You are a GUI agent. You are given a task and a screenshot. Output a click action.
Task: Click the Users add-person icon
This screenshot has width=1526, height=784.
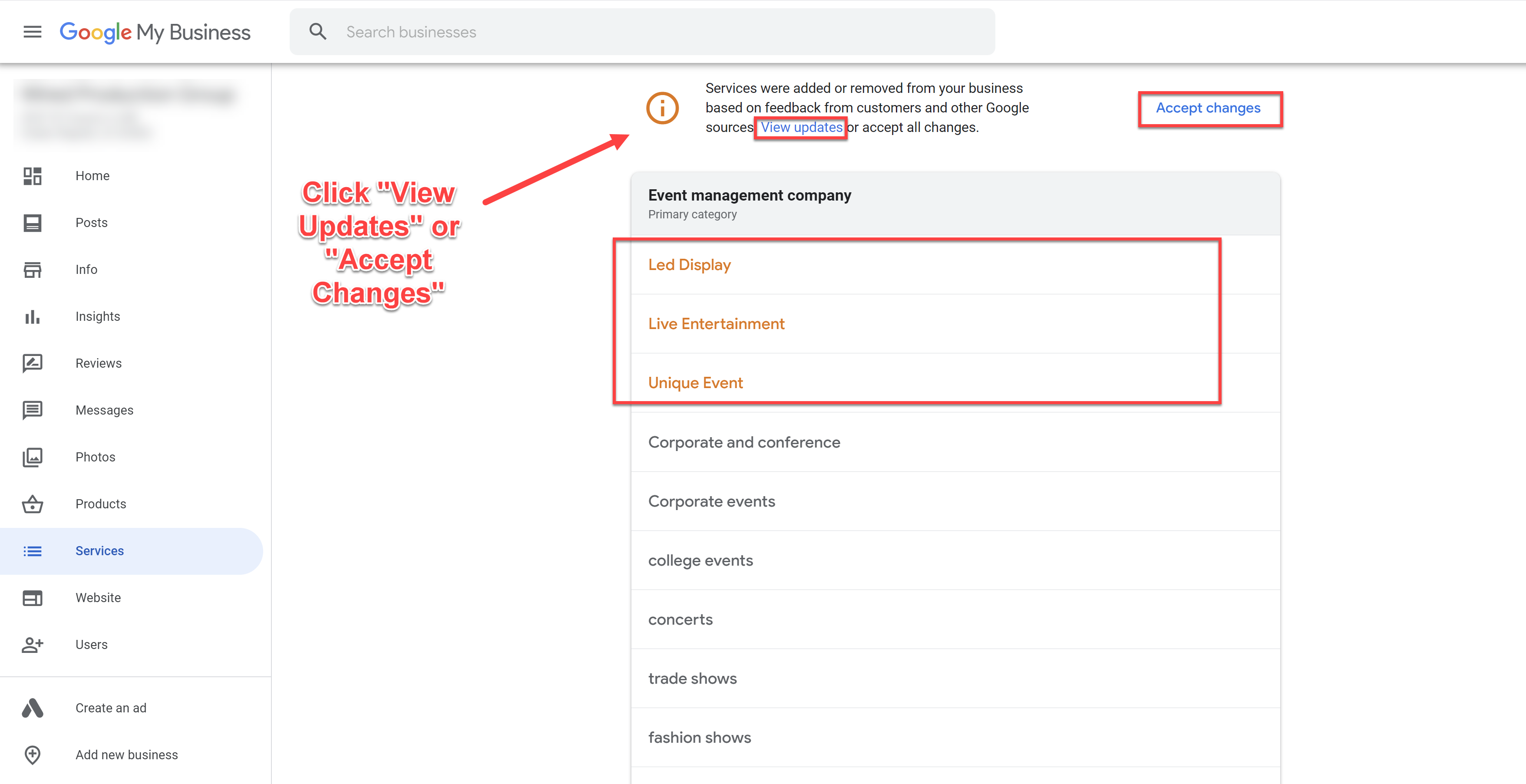(33, 644)
